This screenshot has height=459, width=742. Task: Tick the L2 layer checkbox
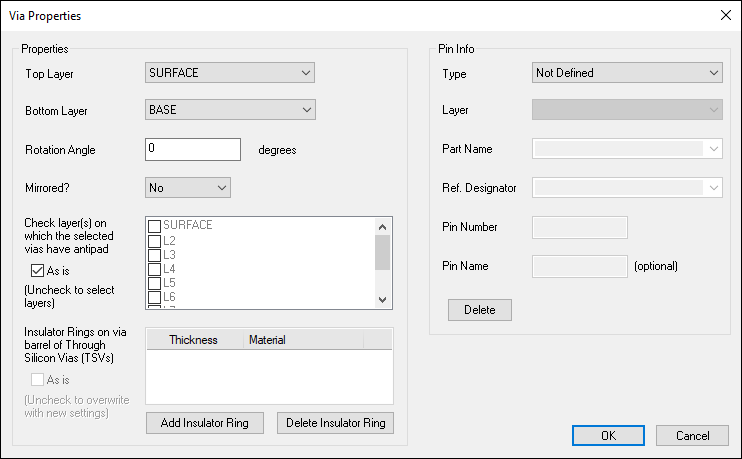pyautogui.click(x=154, y=241)
